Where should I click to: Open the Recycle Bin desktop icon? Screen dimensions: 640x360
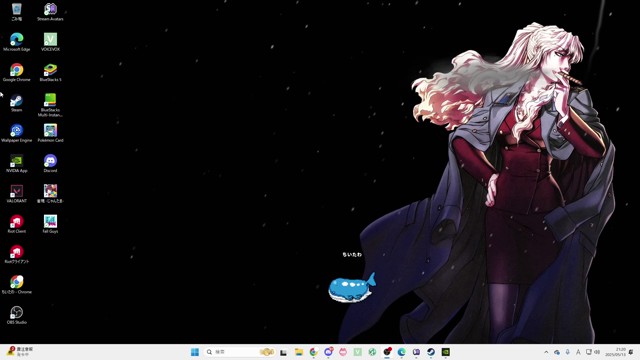(x=17, y=11)
